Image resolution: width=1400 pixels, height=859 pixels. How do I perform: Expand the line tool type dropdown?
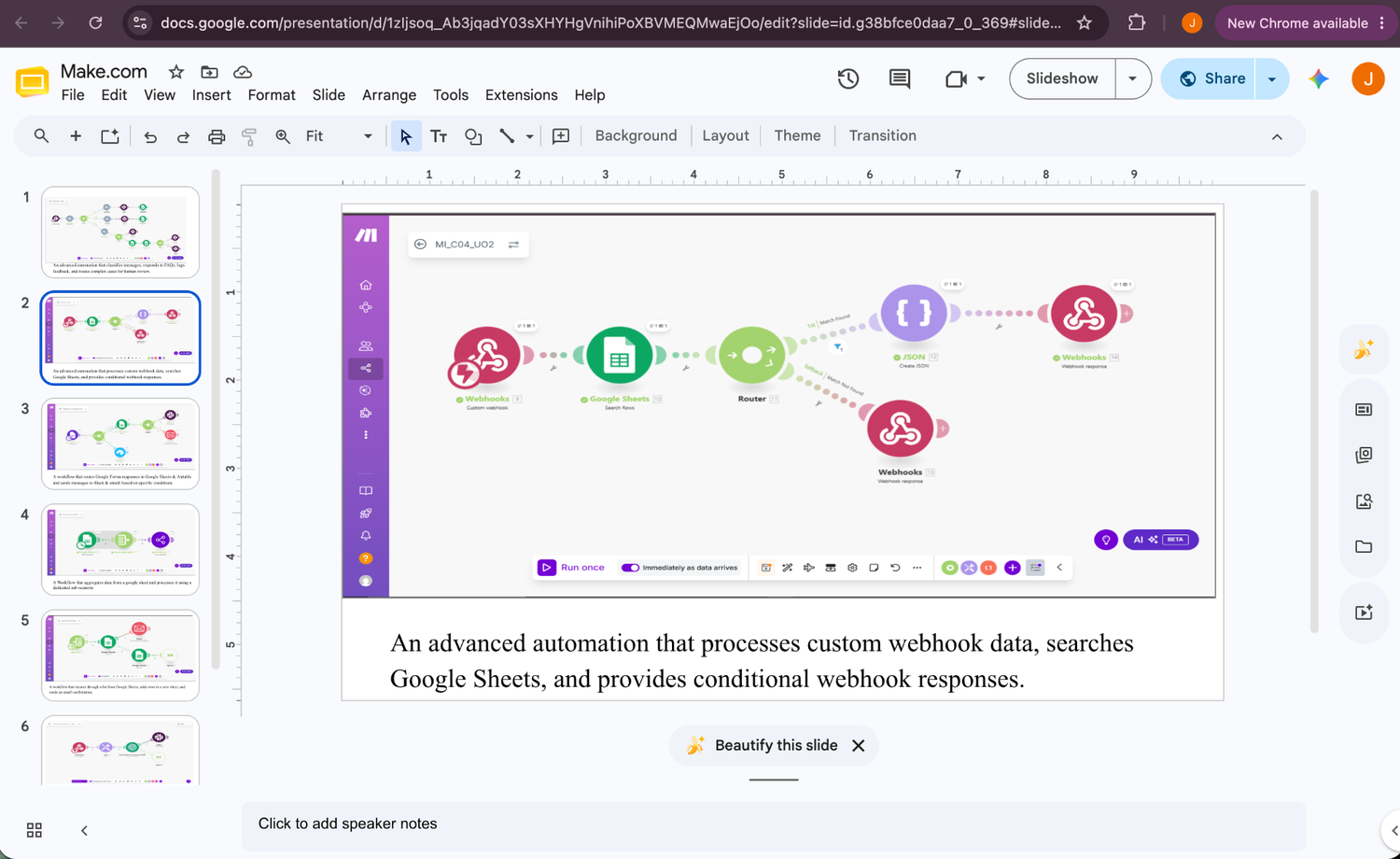coord(529,136)
